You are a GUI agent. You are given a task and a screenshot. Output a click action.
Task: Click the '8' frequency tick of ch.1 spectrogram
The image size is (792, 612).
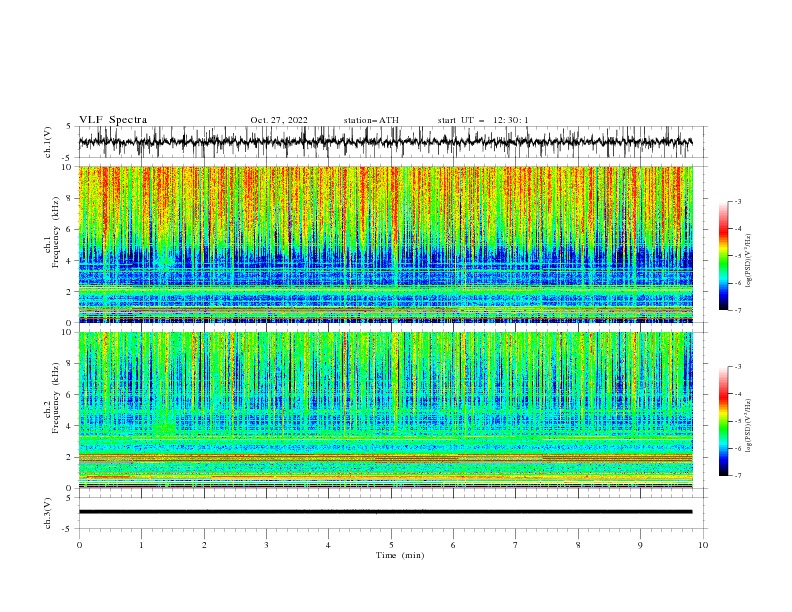[x=70, y=198]
